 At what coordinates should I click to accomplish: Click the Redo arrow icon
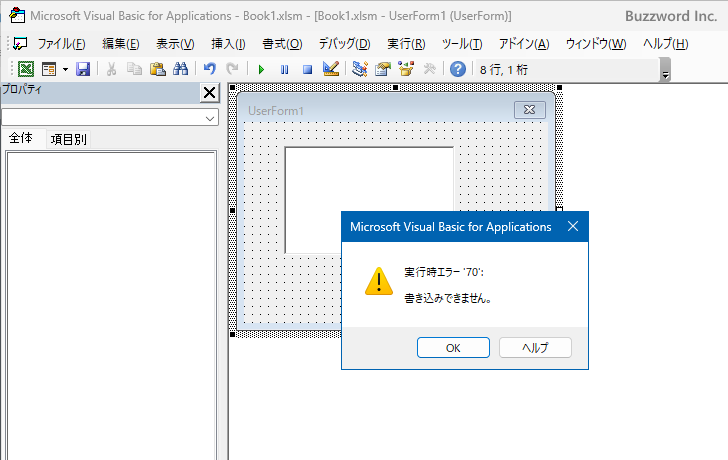[232, 70]
